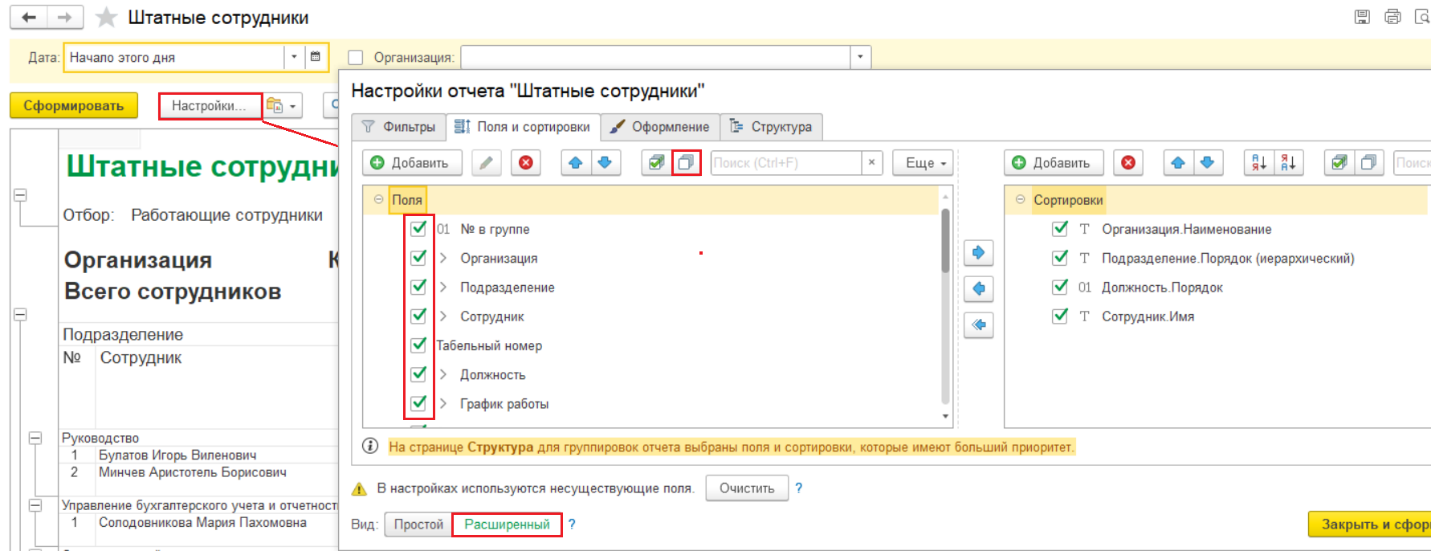Click the double left arrow to remove all sortings
Image resolution: width=1431 pixels, height=551 pixels.
(978, 325)
